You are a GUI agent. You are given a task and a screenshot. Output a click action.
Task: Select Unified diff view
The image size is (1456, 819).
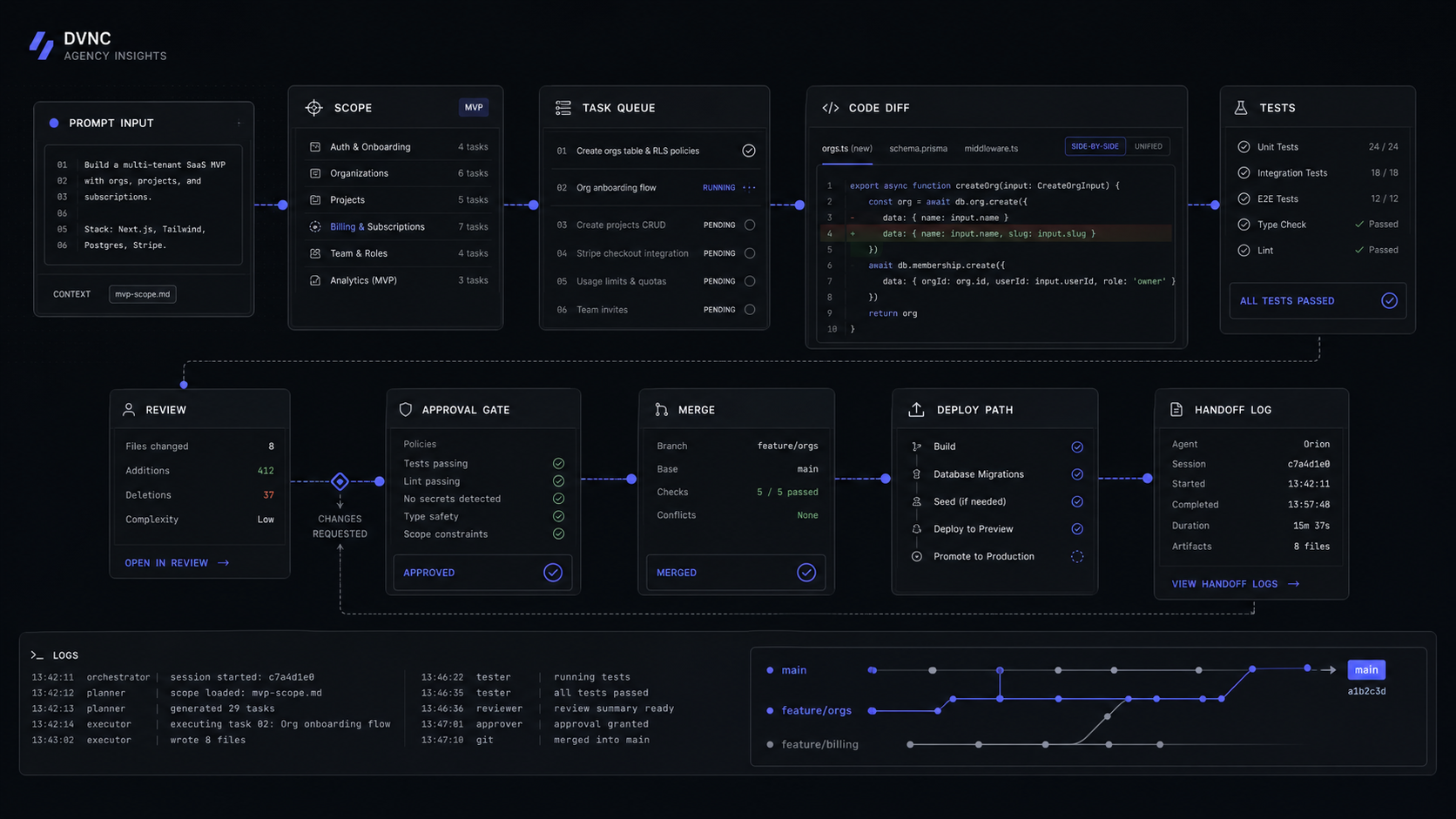[1148, 146]
